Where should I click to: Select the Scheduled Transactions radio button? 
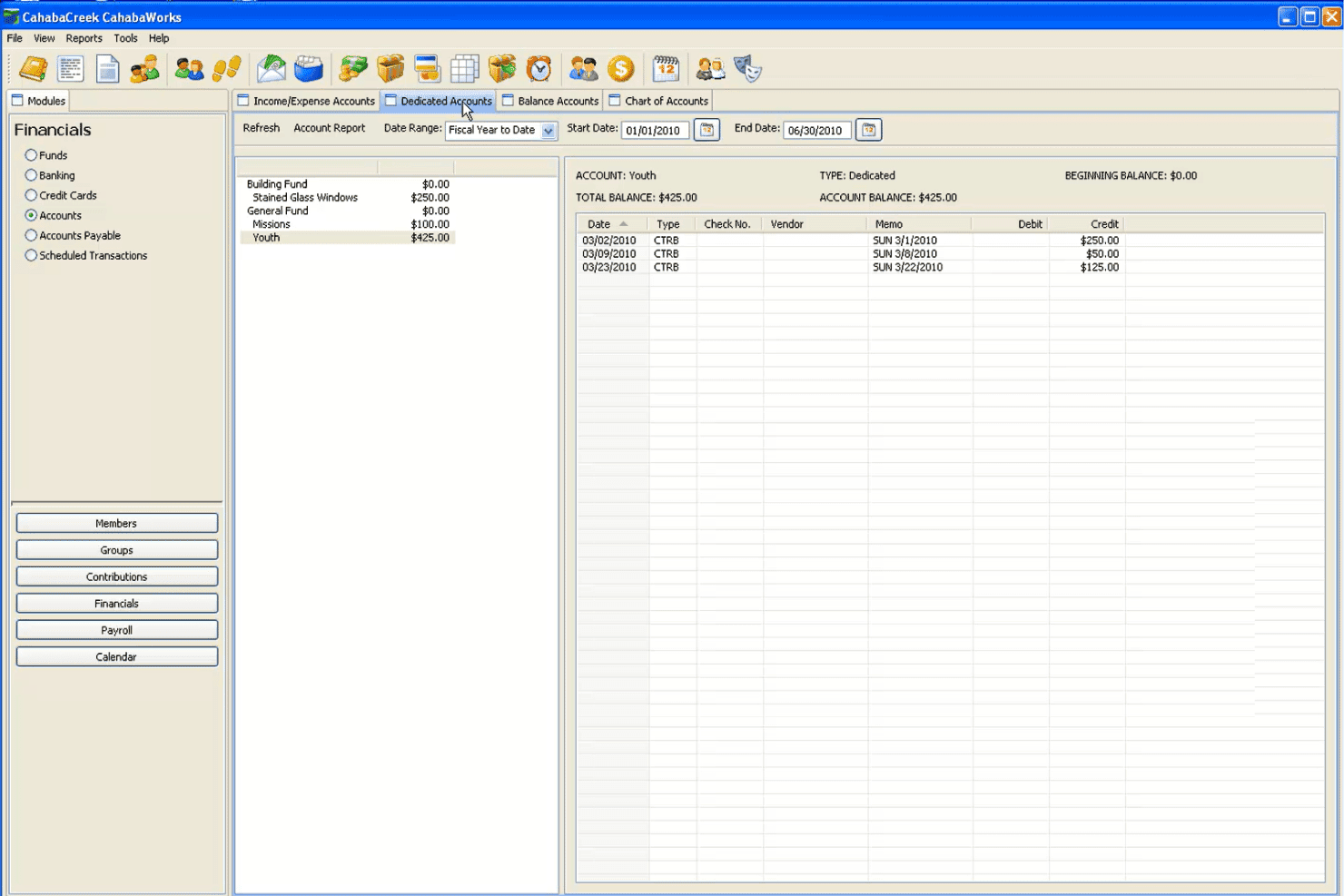coord(31,255)
